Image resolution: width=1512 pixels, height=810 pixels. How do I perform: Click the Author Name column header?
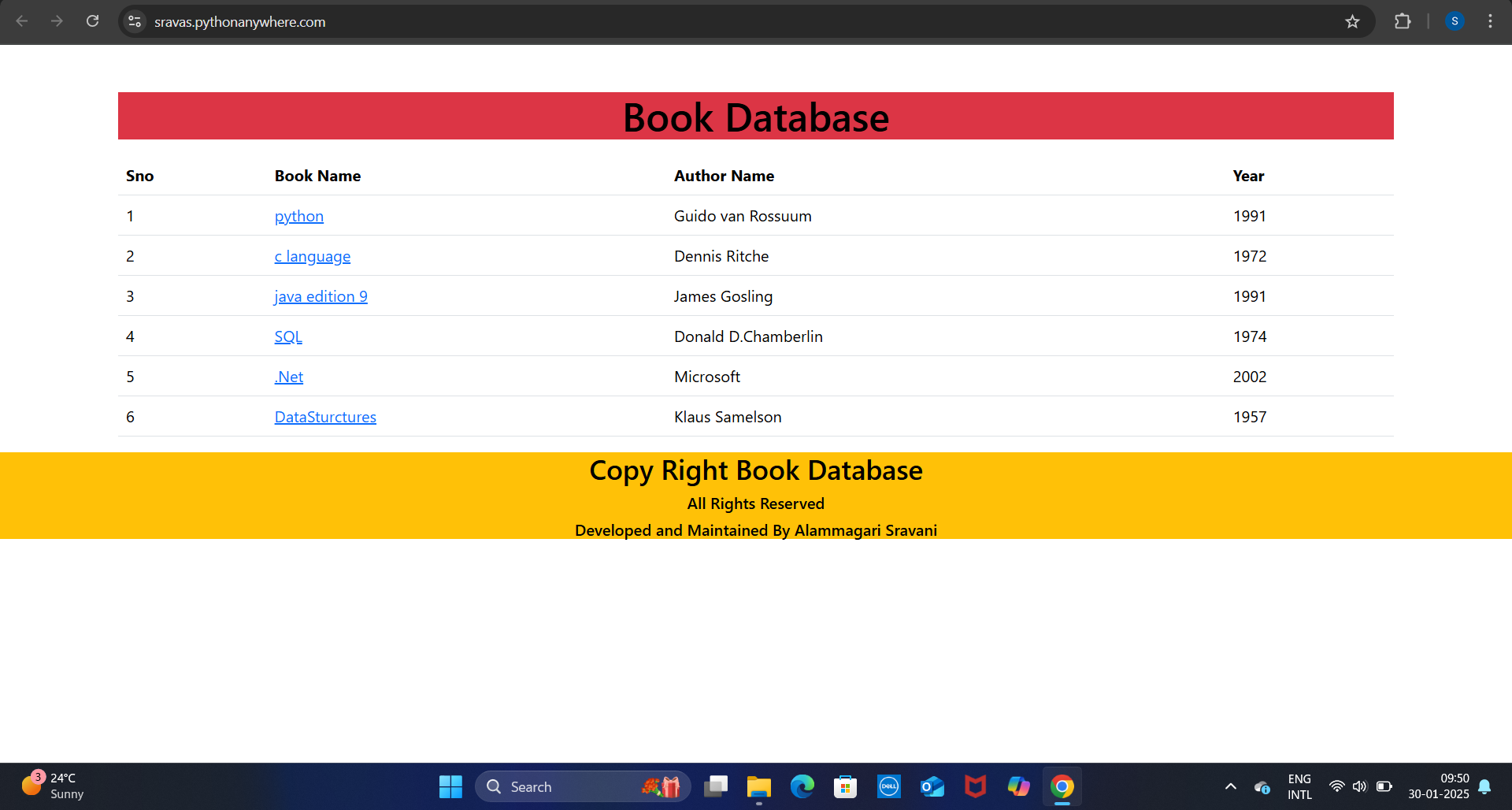[x=724, y=176]
